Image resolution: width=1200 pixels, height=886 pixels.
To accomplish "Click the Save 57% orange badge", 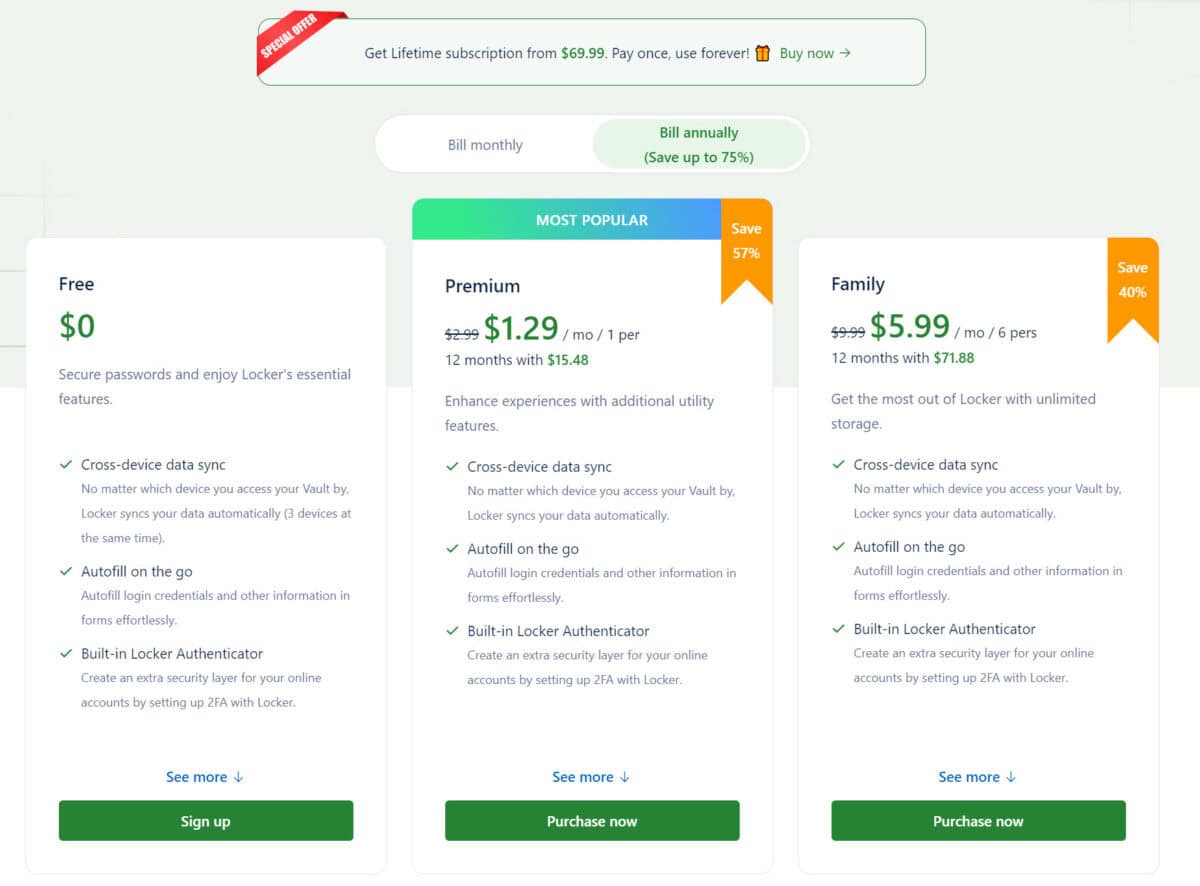I will pos(746,250).
